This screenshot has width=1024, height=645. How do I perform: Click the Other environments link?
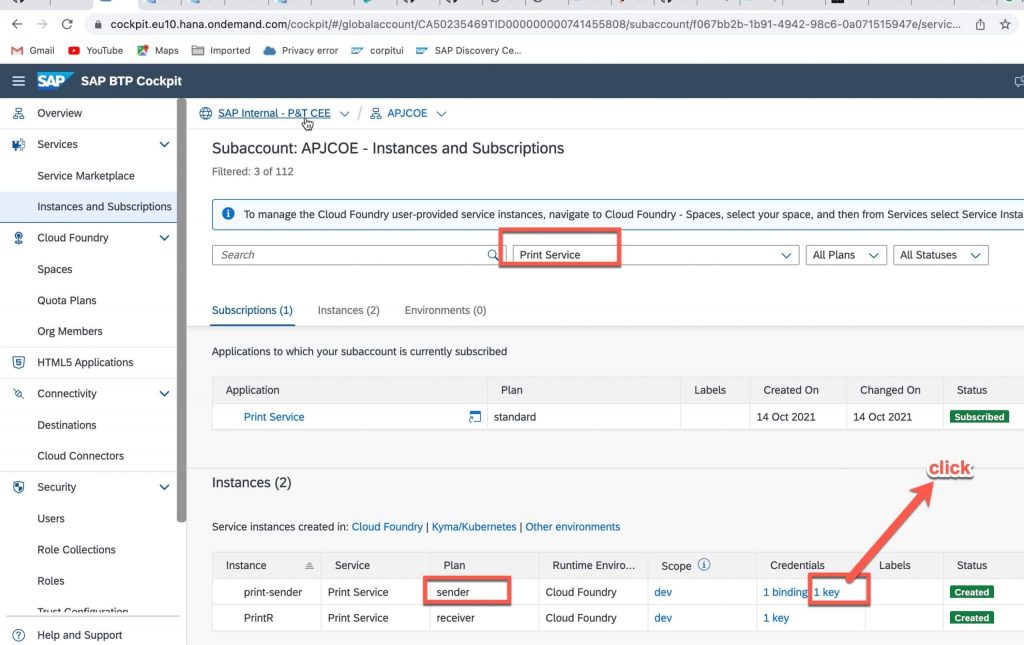click(x=573, y=527)
